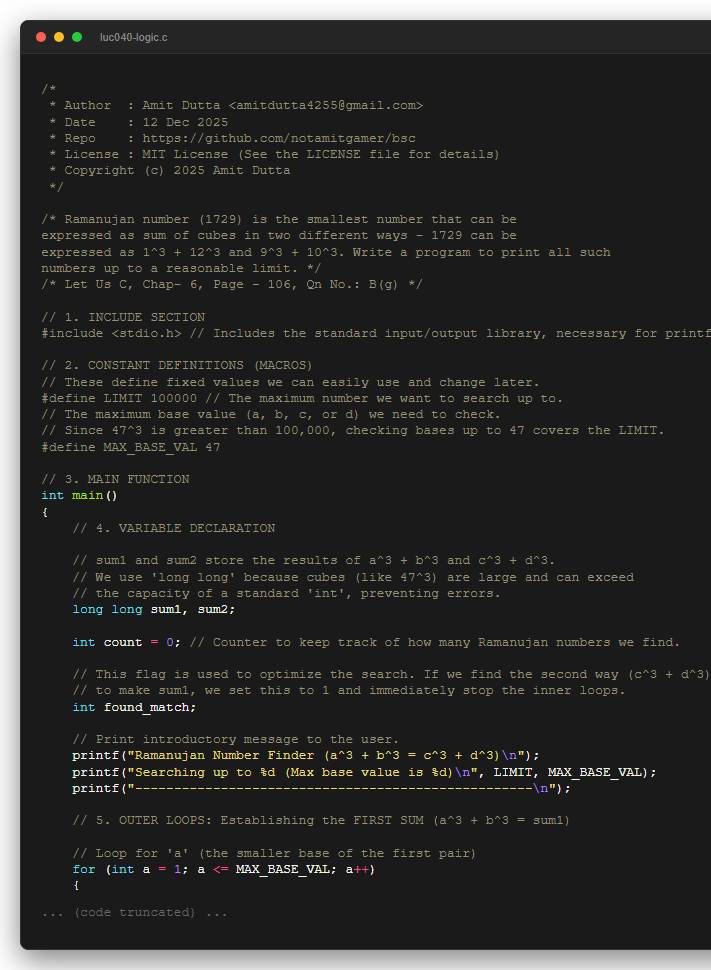Click the MIT License comment line
Viewport: 711px width, 970px height.
(x=274, y=154)
